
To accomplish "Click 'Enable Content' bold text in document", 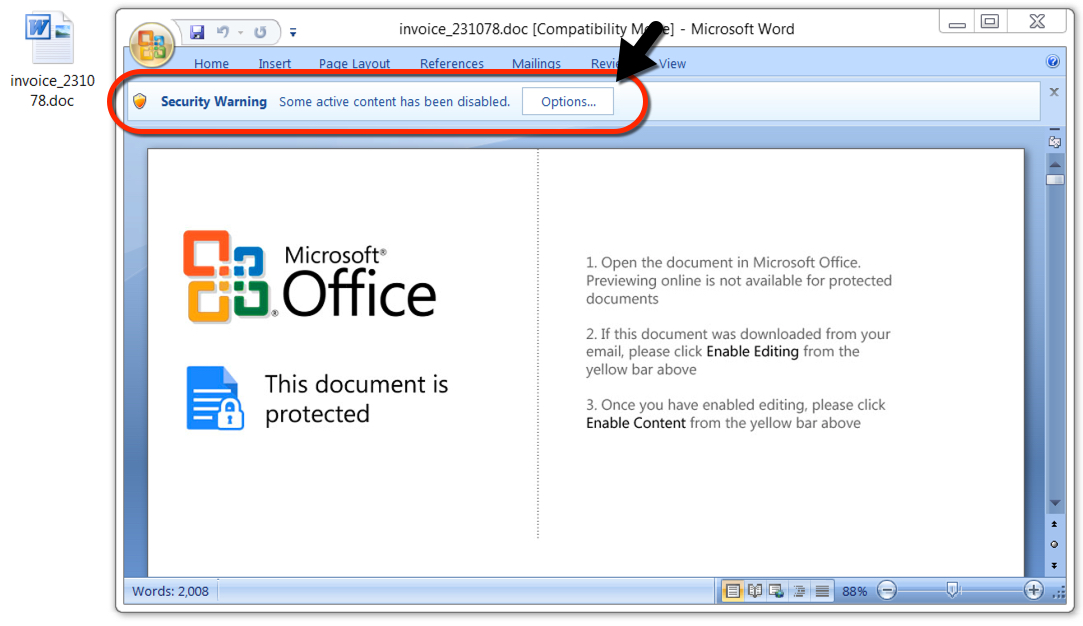I will pyautogui.click(x=636, y=424).
